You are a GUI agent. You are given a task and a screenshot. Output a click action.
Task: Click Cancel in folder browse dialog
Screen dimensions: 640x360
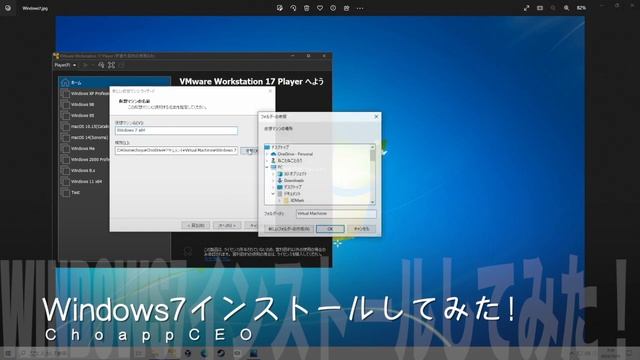click(x=361, y=229)
